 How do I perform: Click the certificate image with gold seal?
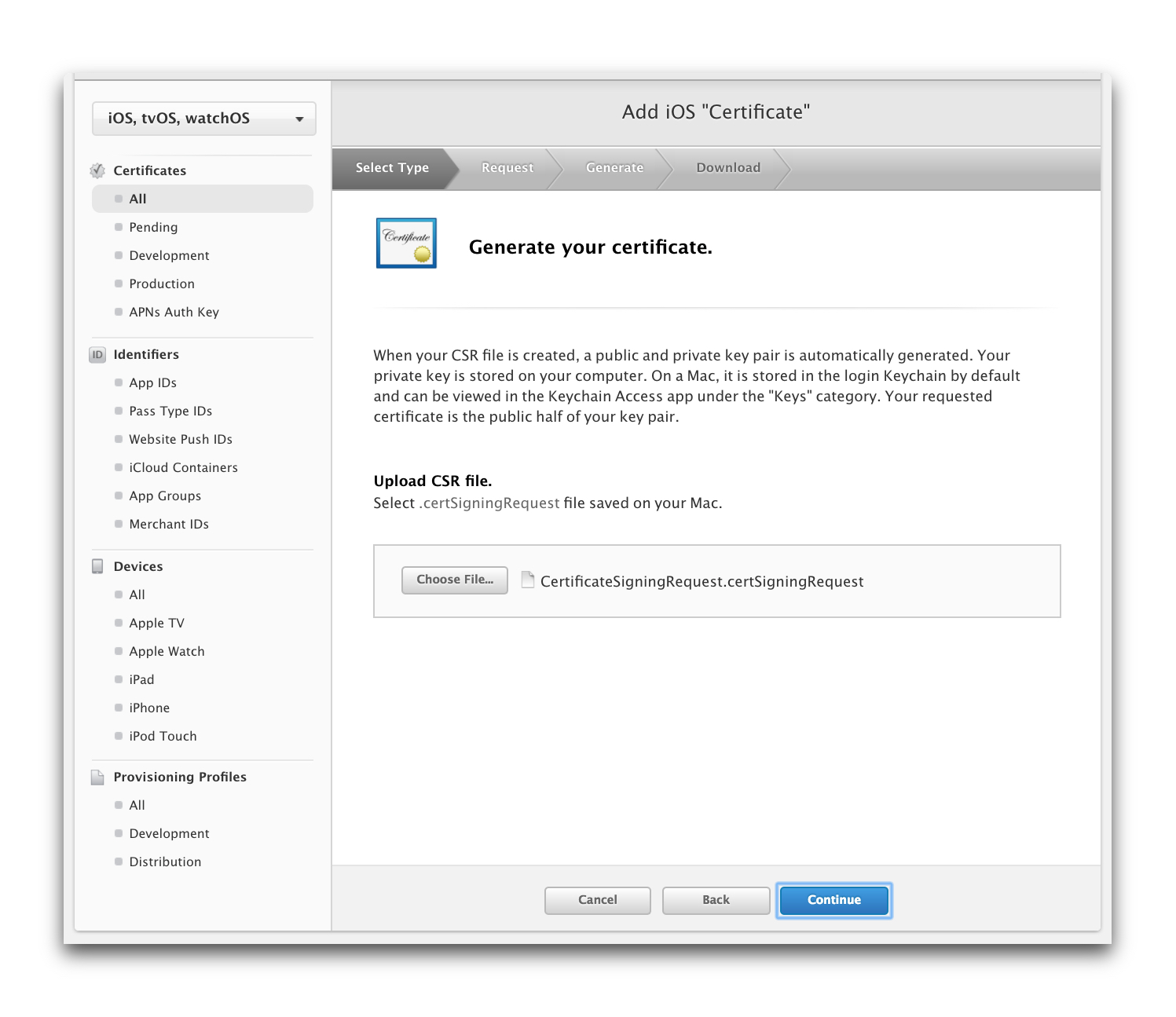(x=406, y=243)
